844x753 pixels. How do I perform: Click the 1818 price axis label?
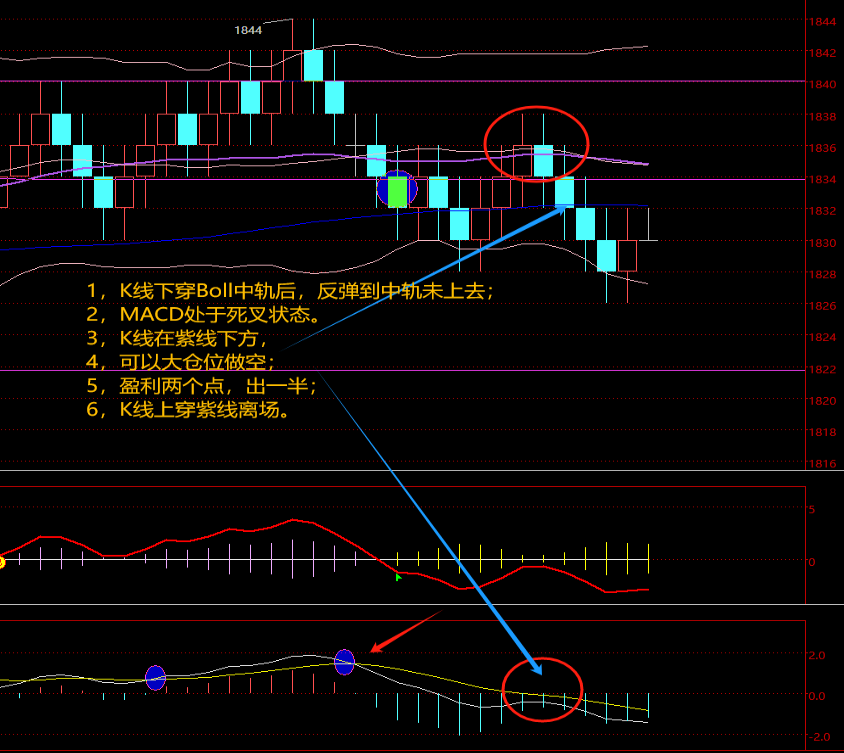tap(822, 432)
